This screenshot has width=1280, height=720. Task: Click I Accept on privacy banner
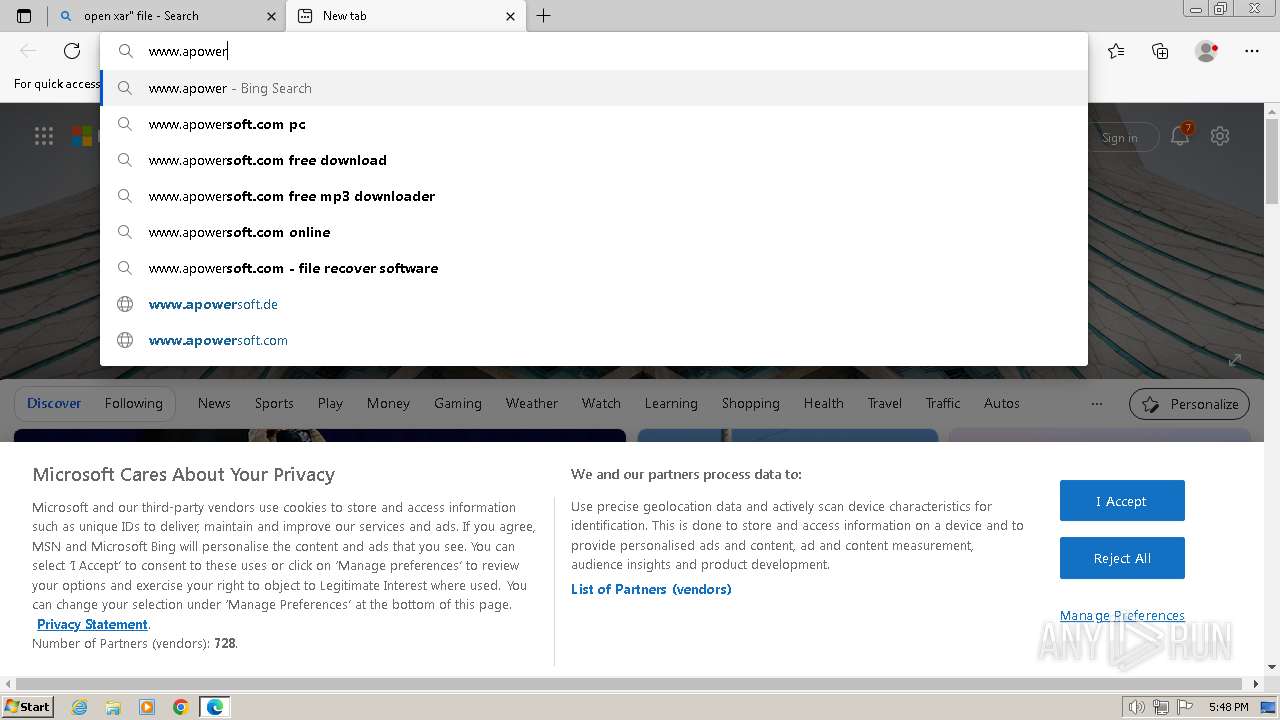(x=1122, y=501)
